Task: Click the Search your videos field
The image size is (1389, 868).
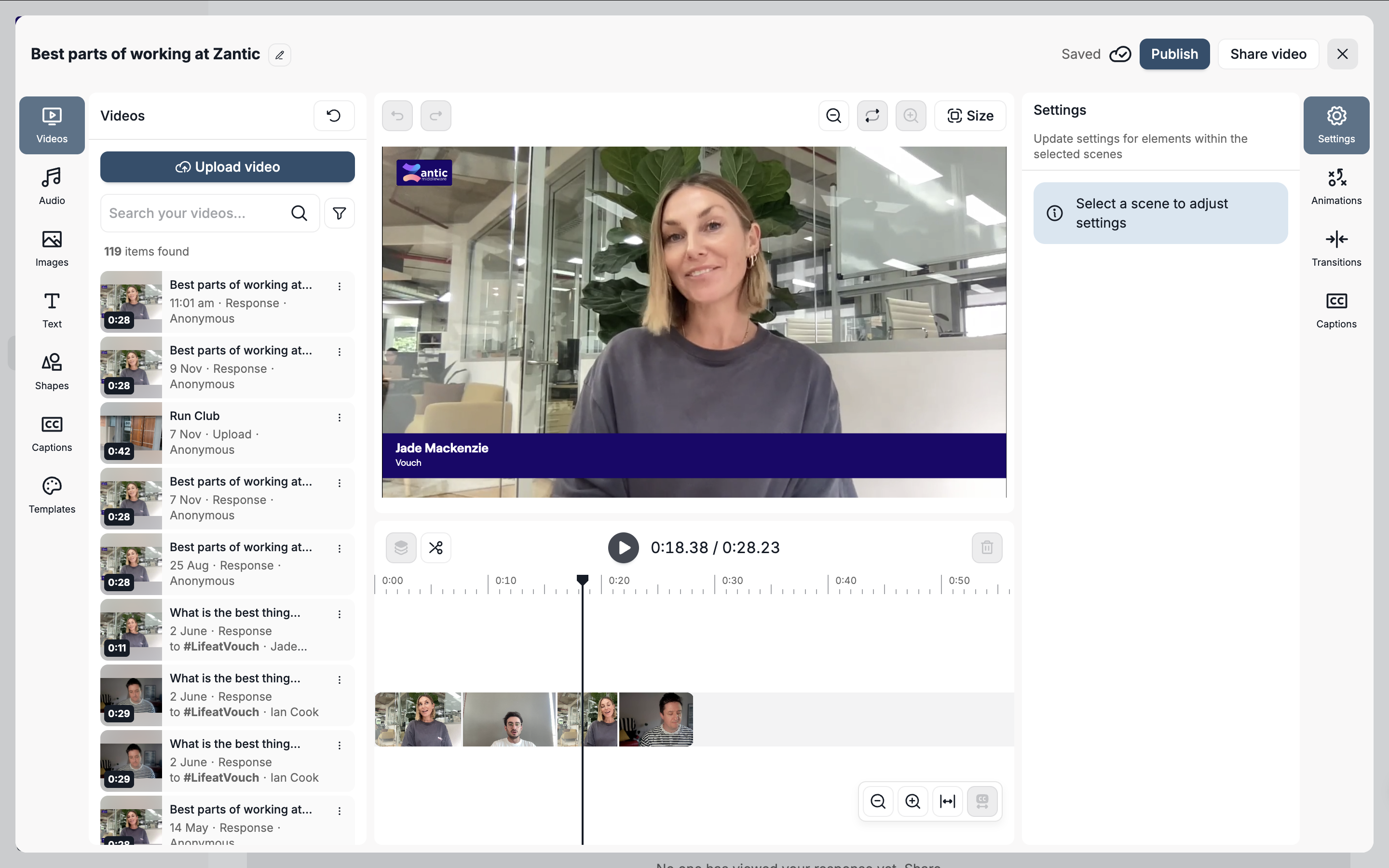Action: pos(195,214)
